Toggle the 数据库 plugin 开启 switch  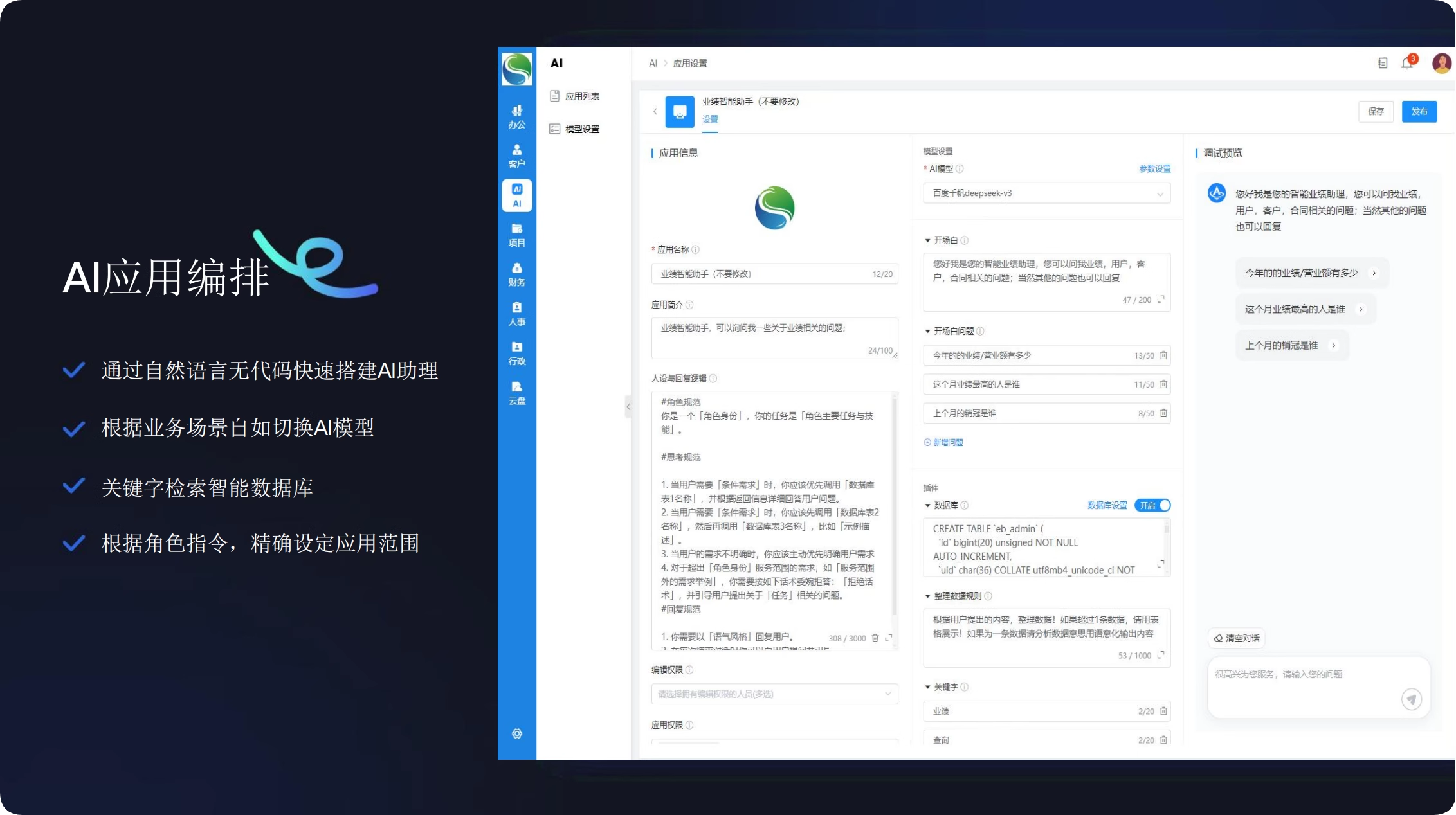(1152, 505)
